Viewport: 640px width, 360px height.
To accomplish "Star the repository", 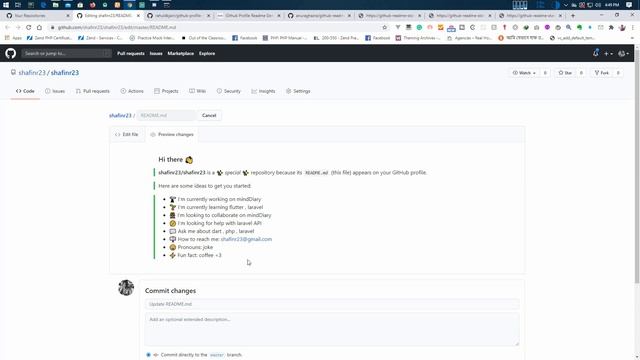I will pos(565,73).
